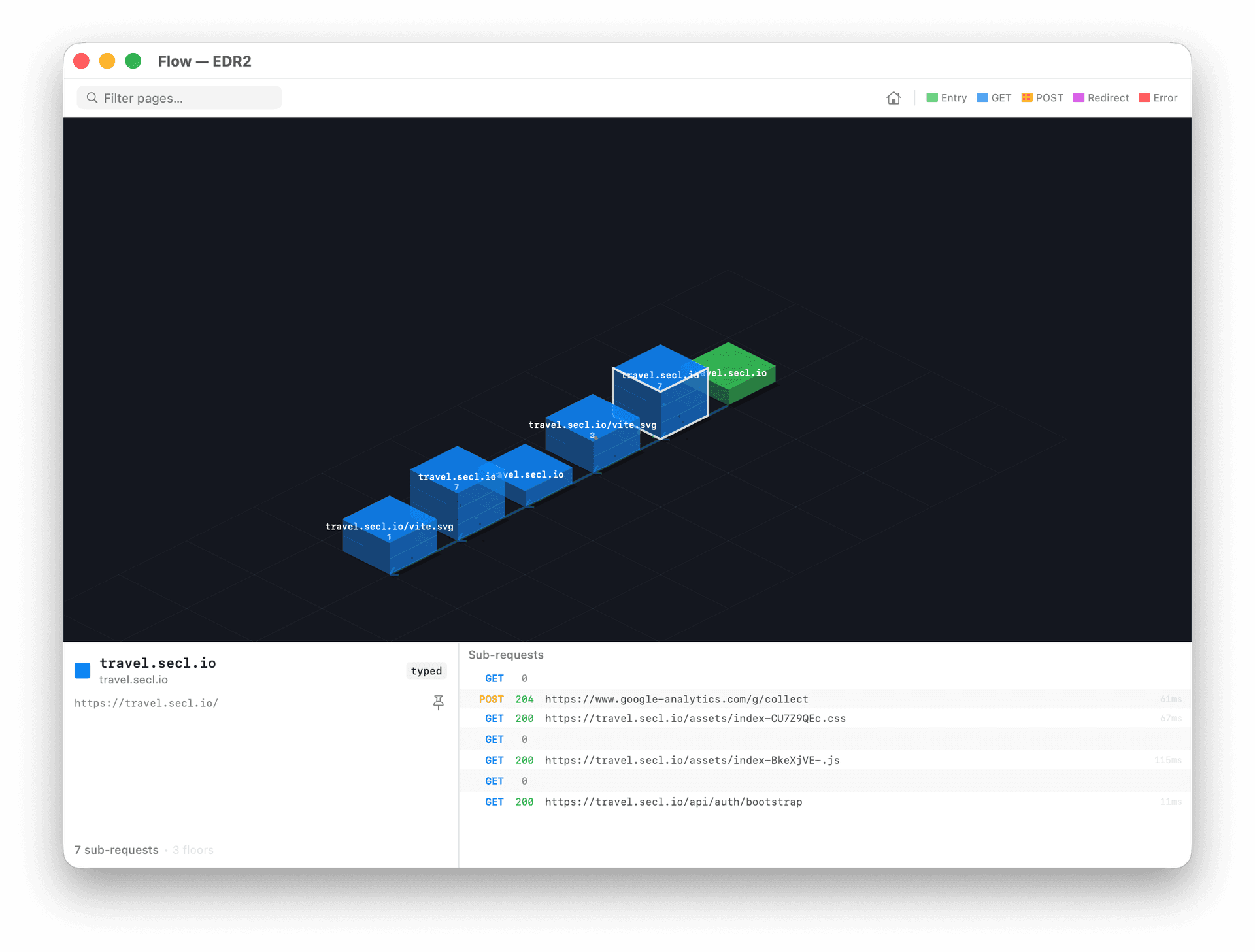Open the index-CU7Z9QEc.css request row
The image size is (1255, 952).
pos(695,719)
